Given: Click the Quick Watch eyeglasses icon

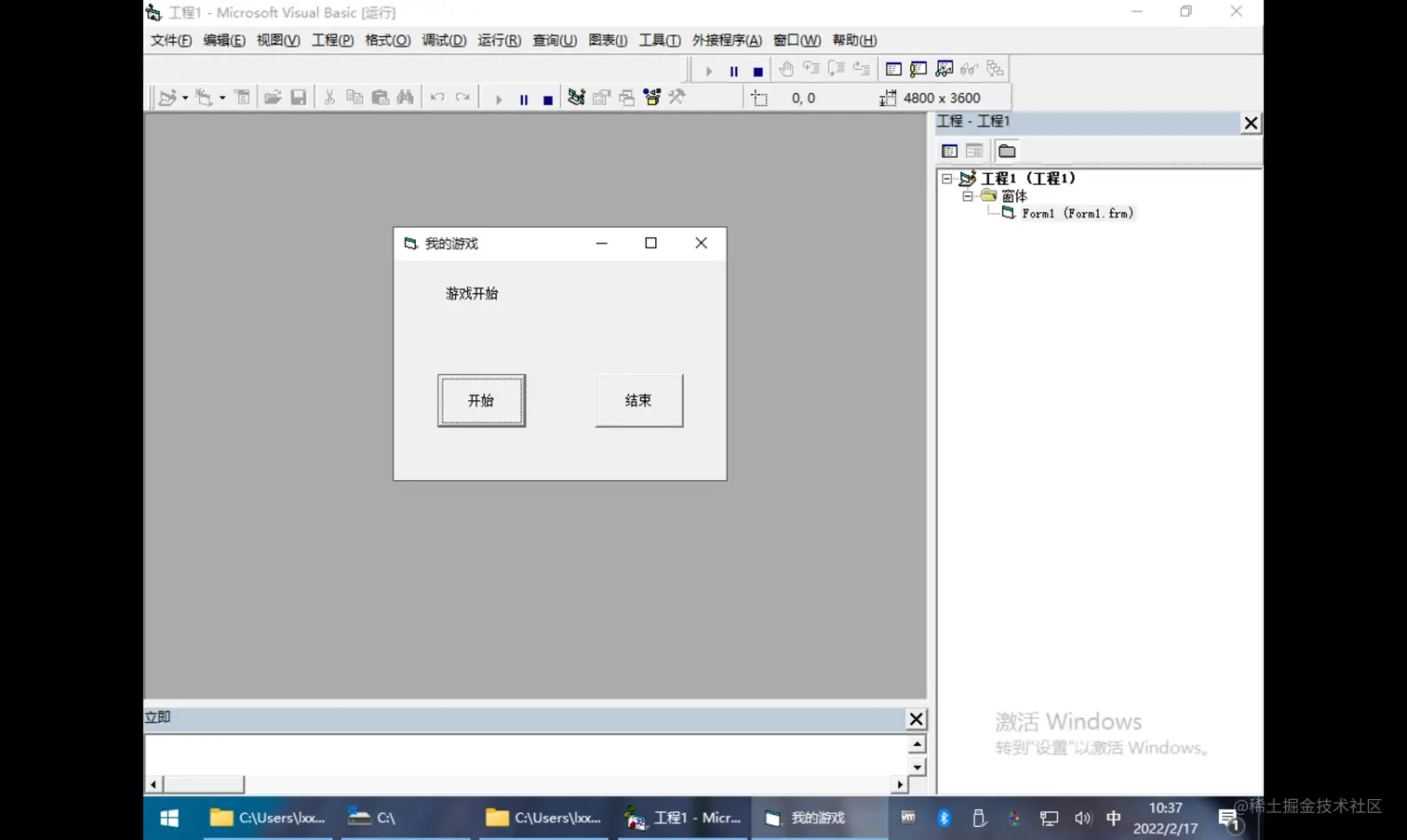Looking at the screenshot, I should point(970,69).
